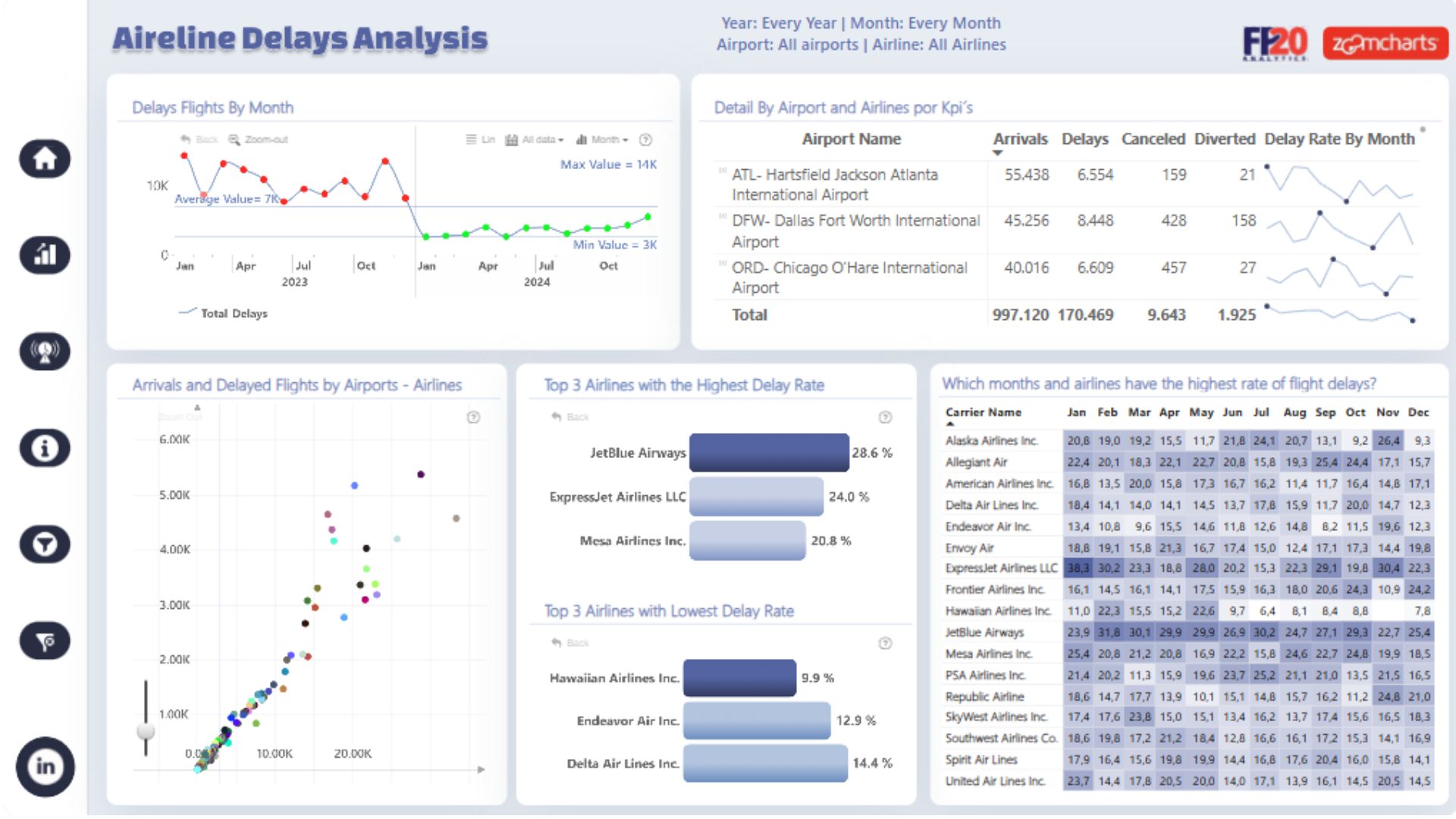This screenshot has width=1456, height=819.
Task: Open the info page sidebar icon
Action: pyautogui.click(x=45, y=448)
